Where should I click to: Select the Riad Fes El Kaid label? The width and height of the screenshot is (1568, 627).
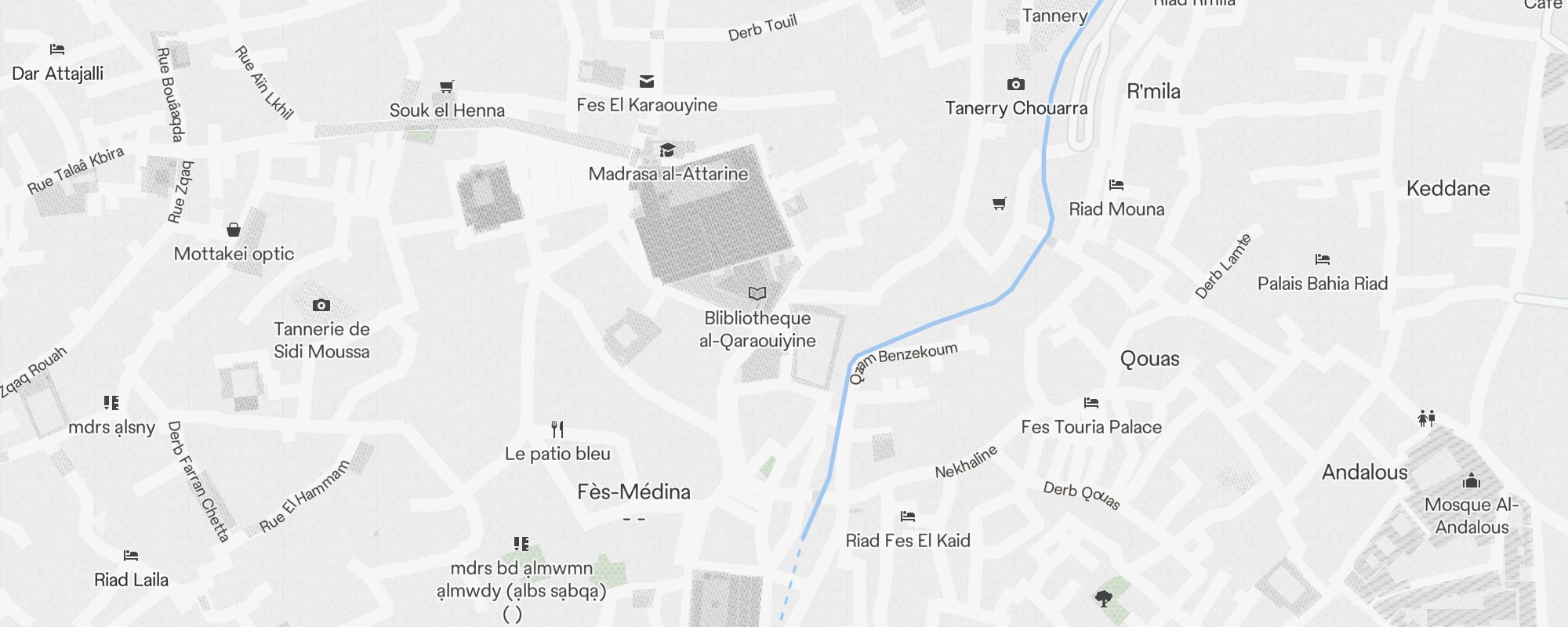coord(908,541)
